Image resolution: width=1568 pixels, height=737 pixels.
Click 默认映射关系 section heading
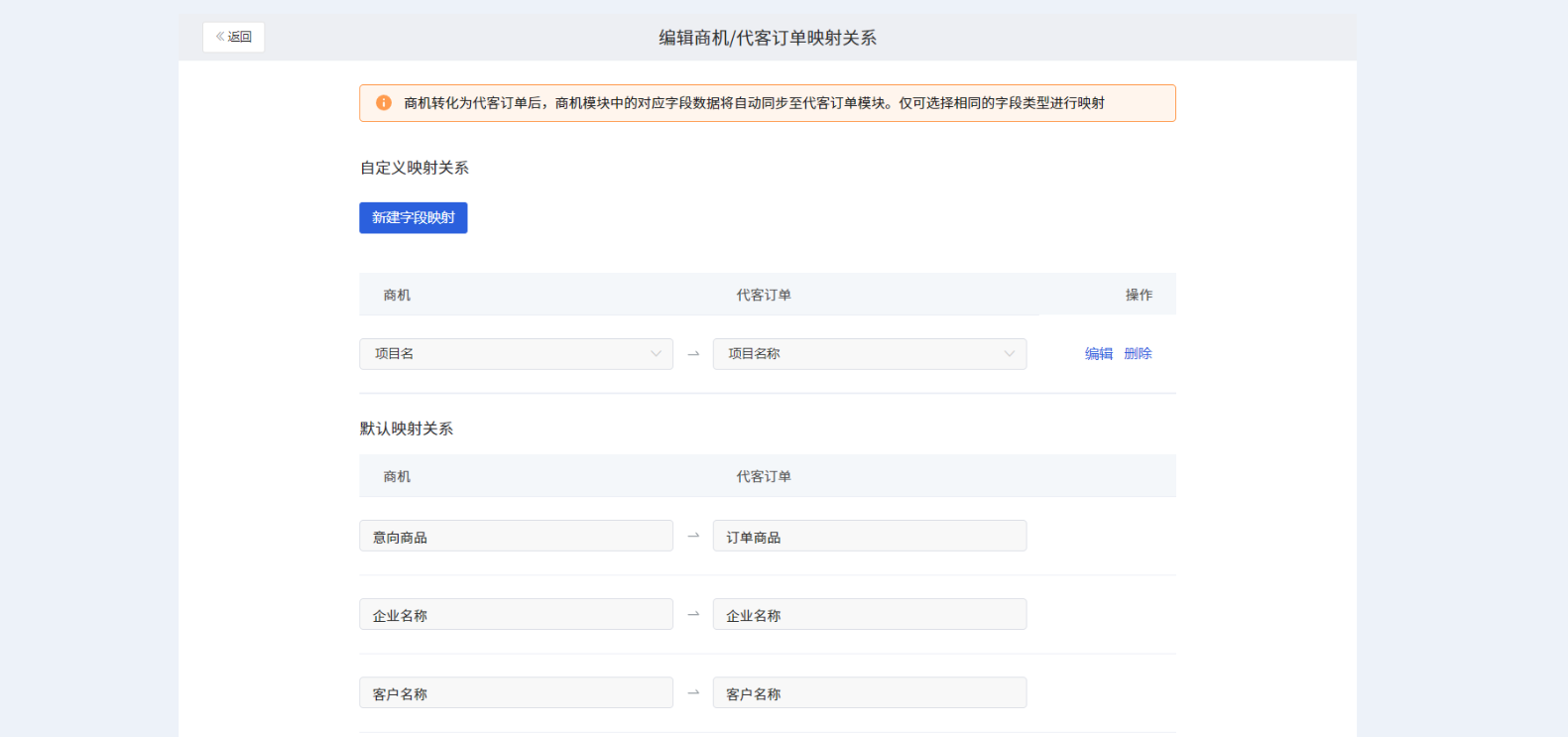pyautogui.click(x=407, y=429)
